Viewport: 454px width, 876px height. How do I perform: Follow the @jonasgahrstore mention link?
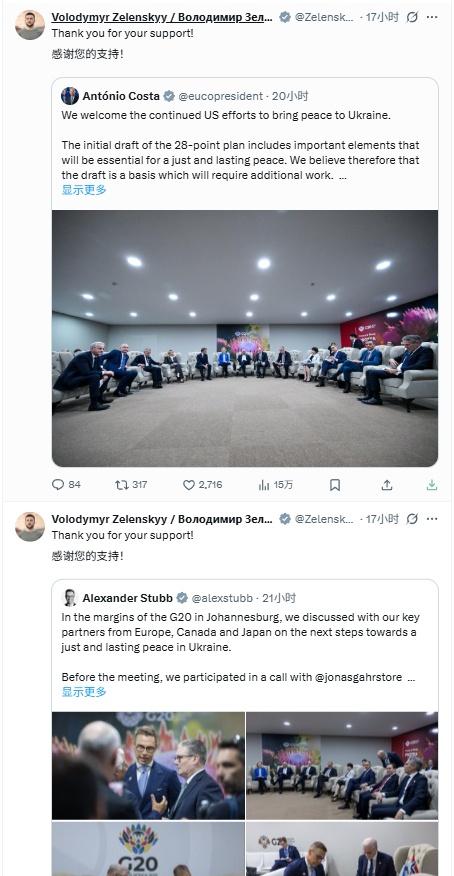359,677
